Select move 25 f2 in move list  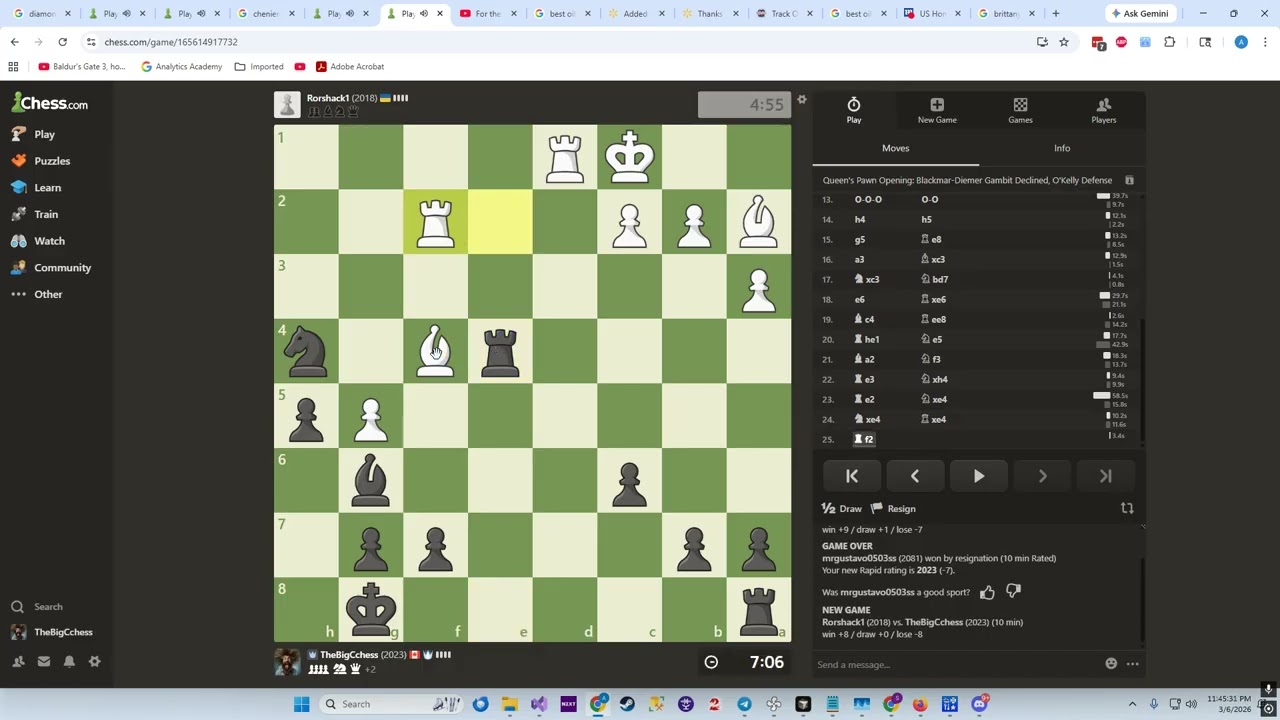[864, 439]
